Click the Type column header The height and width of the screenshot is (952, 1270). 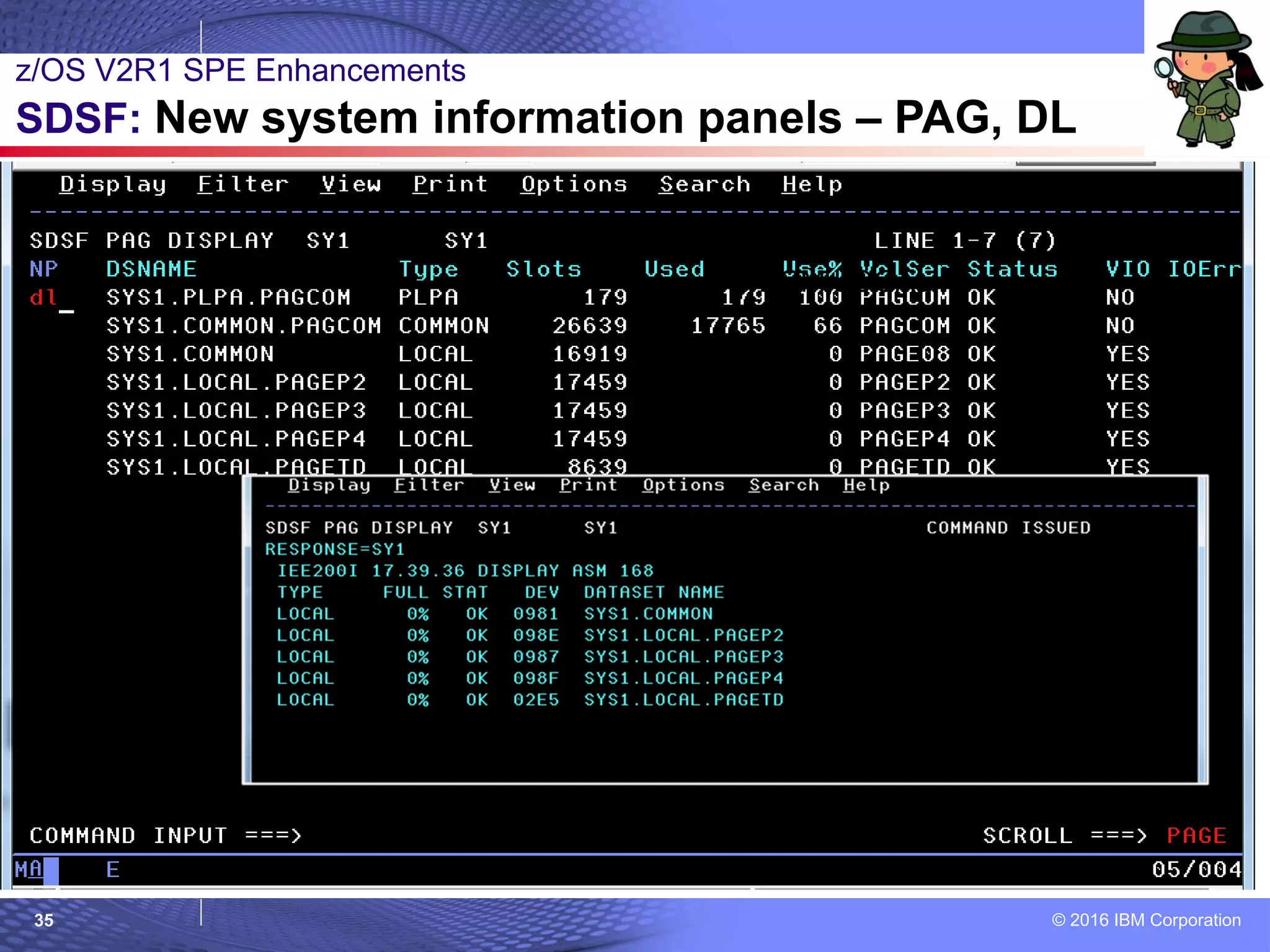point(428,269)
